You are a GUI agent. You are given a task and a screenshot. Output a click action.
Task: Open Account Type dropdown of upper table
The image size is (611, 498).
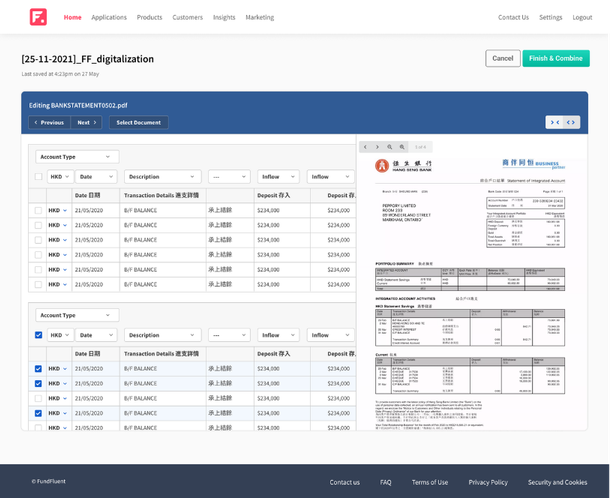[x=77, y=157]
